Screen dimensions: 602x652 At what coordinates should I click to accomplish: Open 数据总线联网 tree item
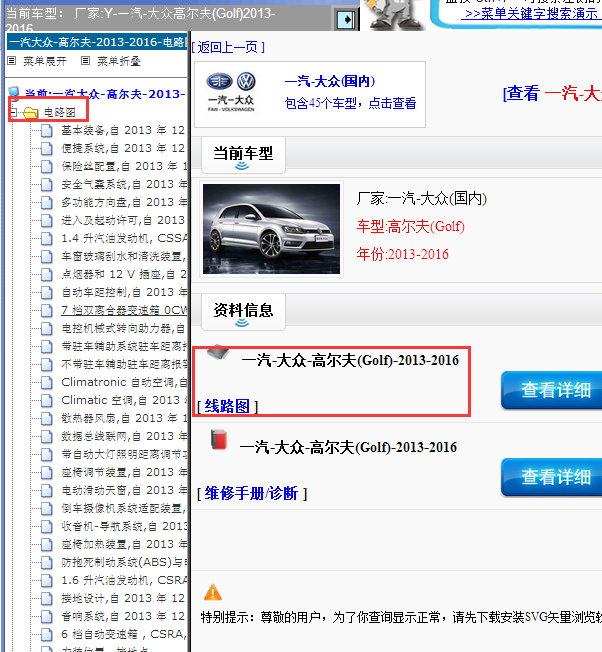click(x=124, y=436)
